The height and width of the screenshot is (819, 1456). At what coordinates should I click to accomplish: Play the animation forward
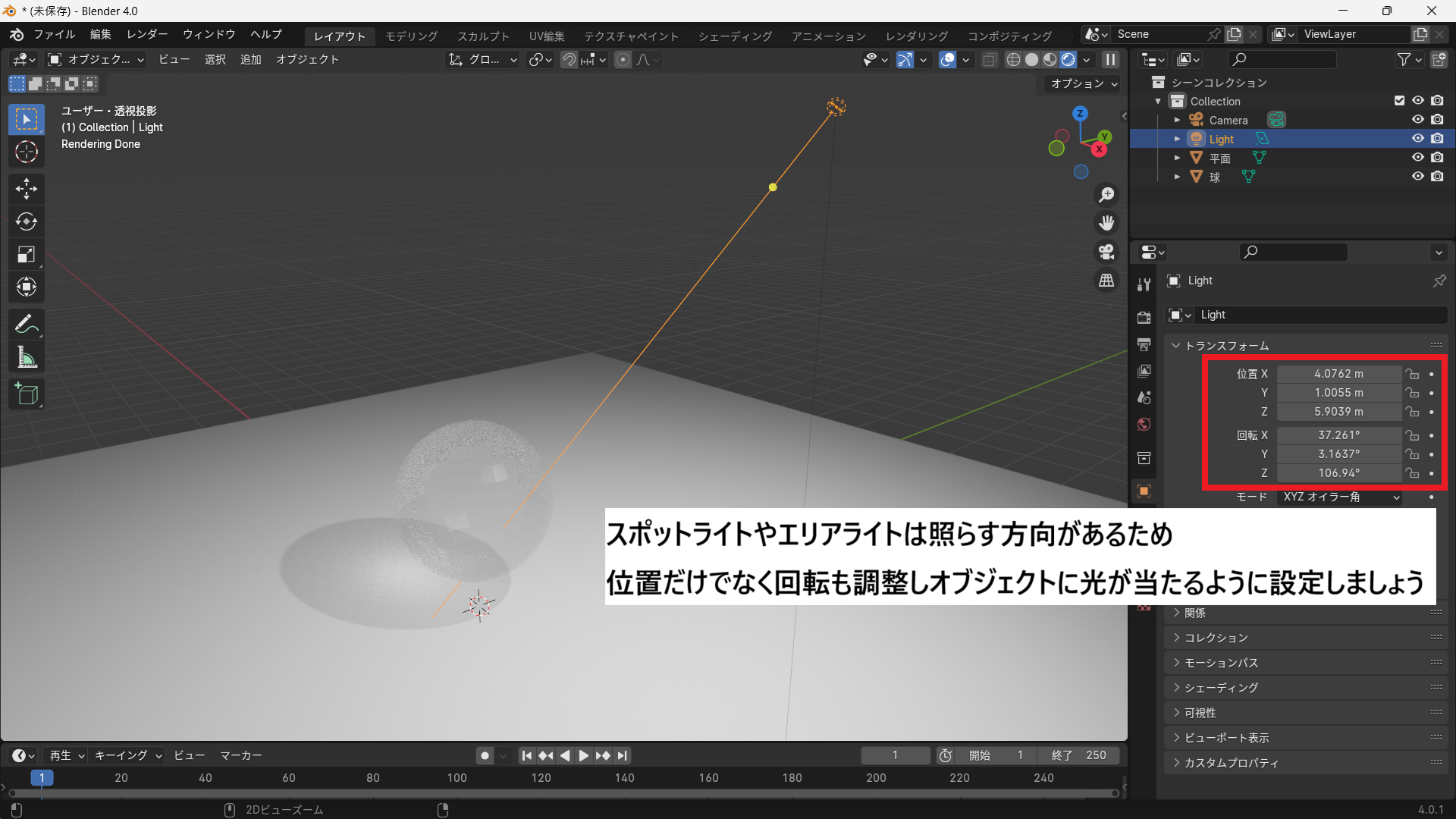coord(583,755)
